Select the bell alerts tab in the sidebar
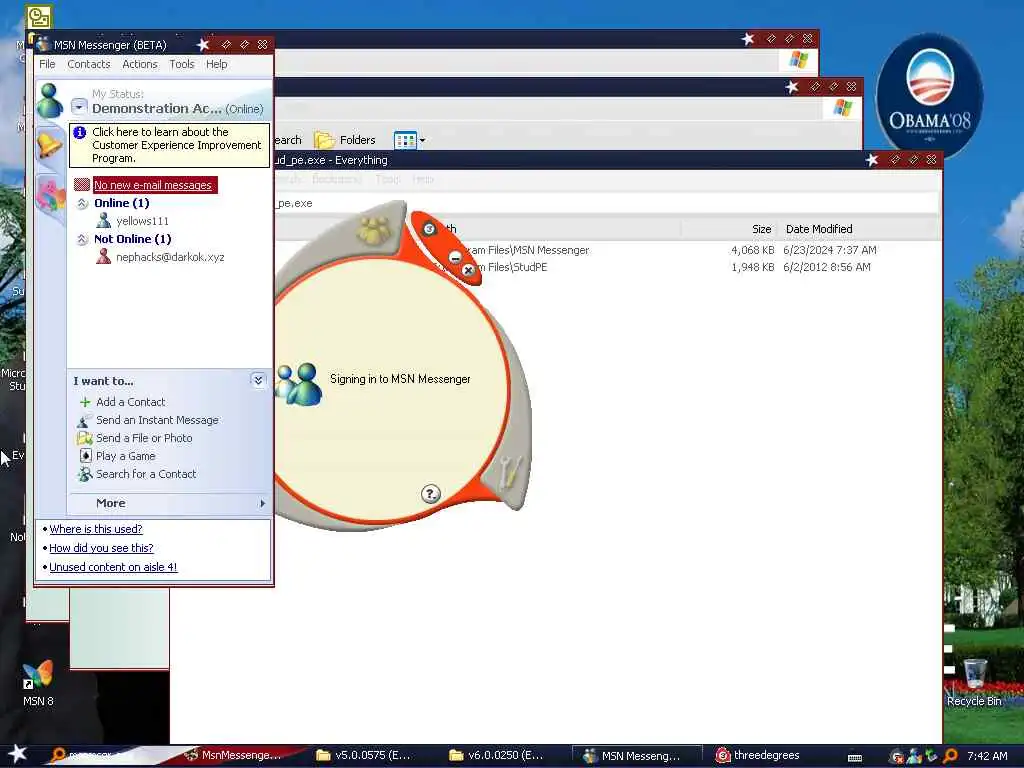1024x768 pixels. 49,145
